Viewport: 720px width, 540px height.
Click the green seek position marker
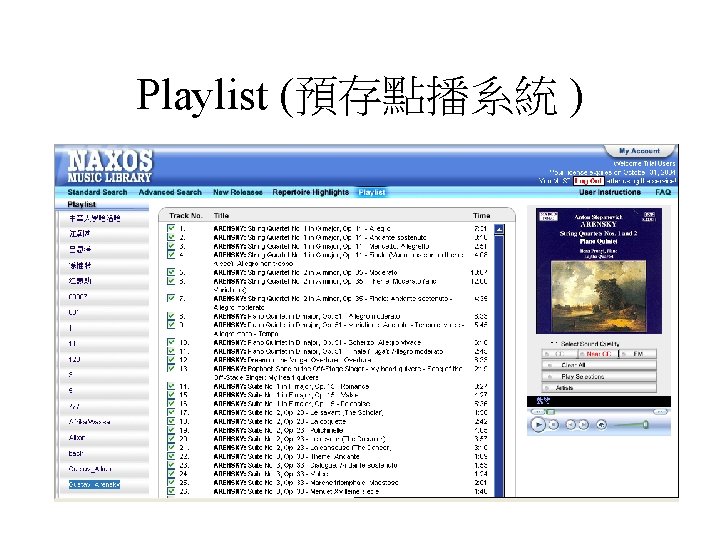(551, 412)
